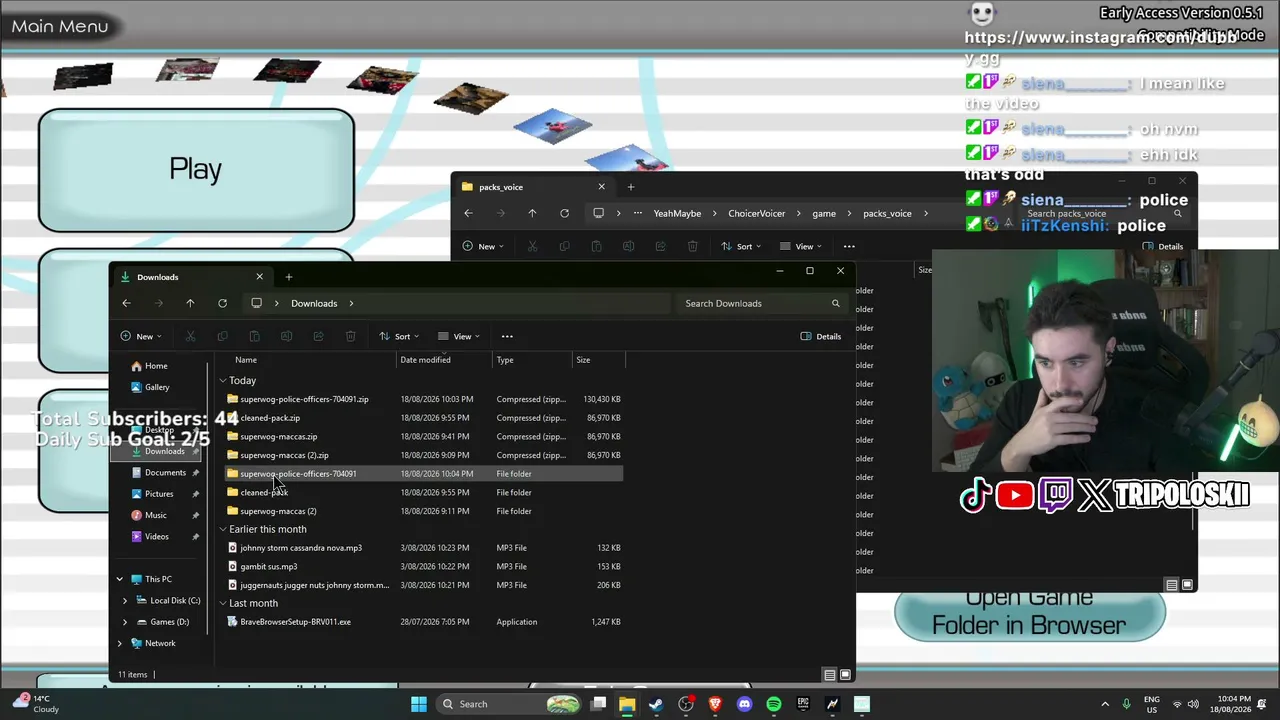Click Open Game Folder in Browser button

click(1029, 611)
